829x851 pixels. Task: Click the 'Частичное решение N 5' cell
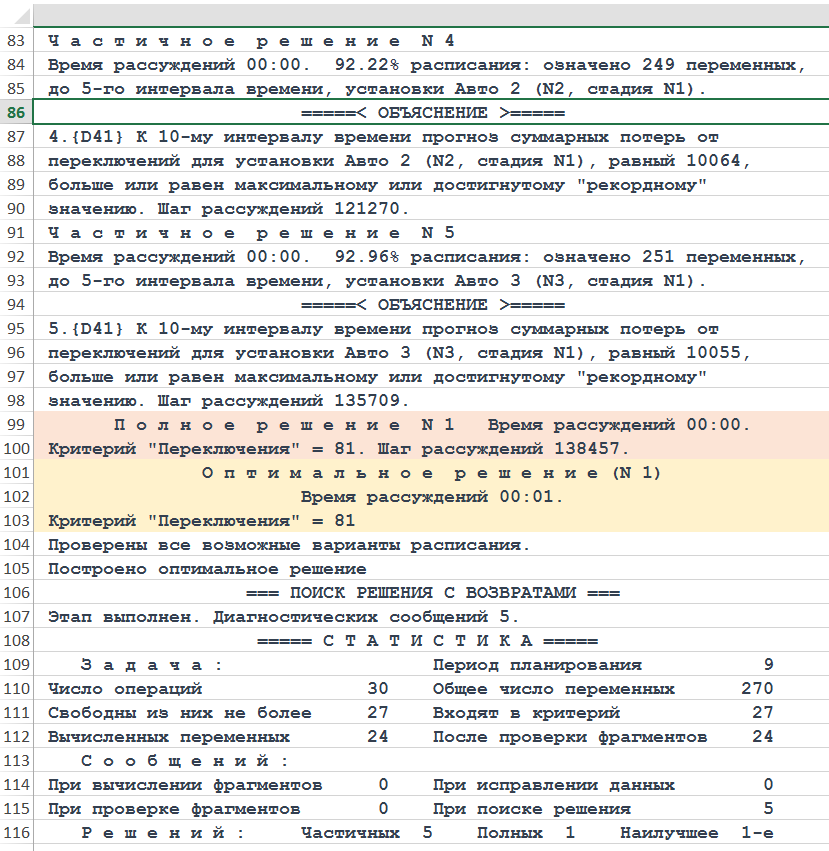coord(251,233)
